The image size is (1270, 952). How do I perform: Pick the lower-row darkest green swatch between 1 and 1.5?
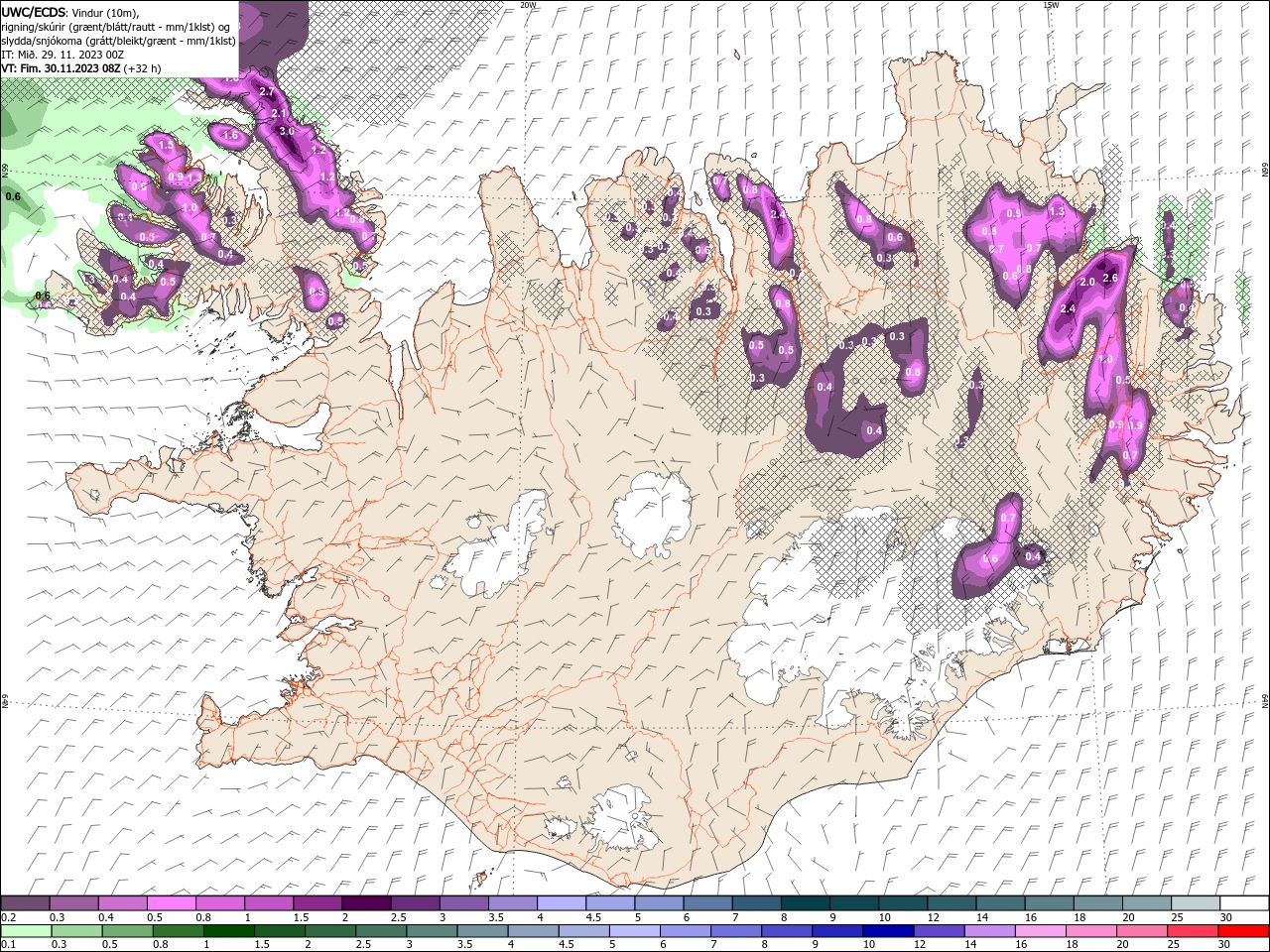pyautogui.click(x=228, y=931)
